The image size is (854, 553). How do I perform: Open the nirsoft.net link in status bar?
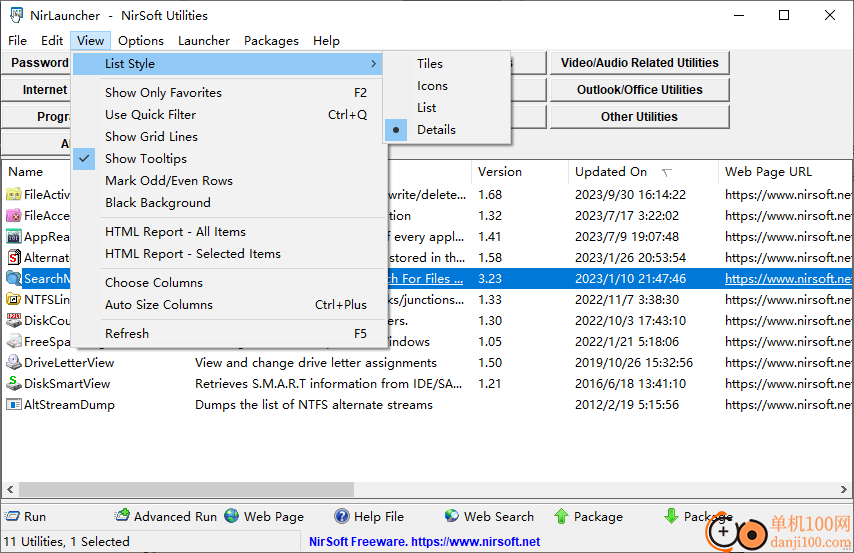pos(475,542)
